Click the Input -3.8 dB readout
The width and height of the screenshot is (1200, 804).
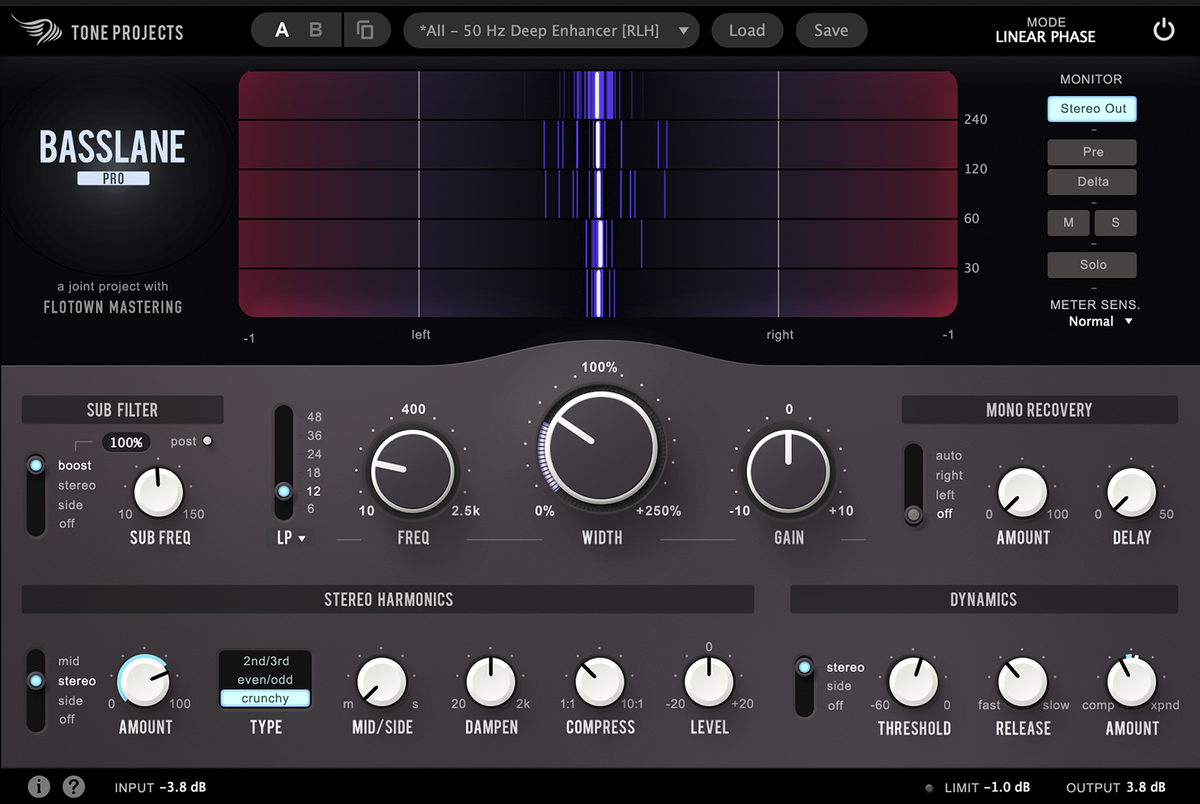click(161, 787)
